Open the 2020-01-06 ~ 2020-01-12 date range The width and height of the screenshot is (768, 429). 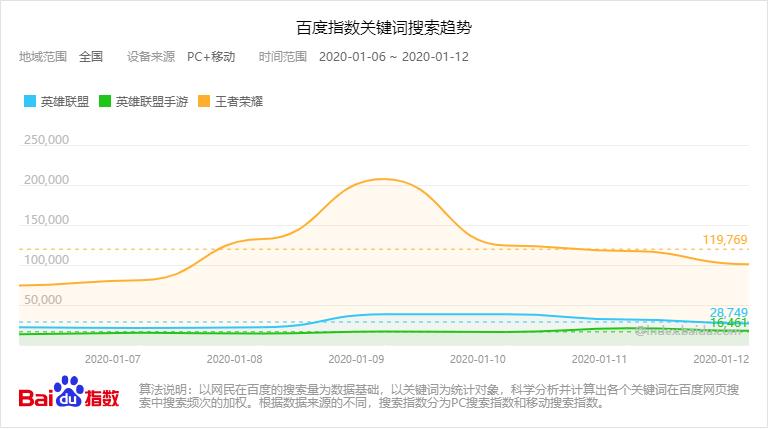[394, 56]
